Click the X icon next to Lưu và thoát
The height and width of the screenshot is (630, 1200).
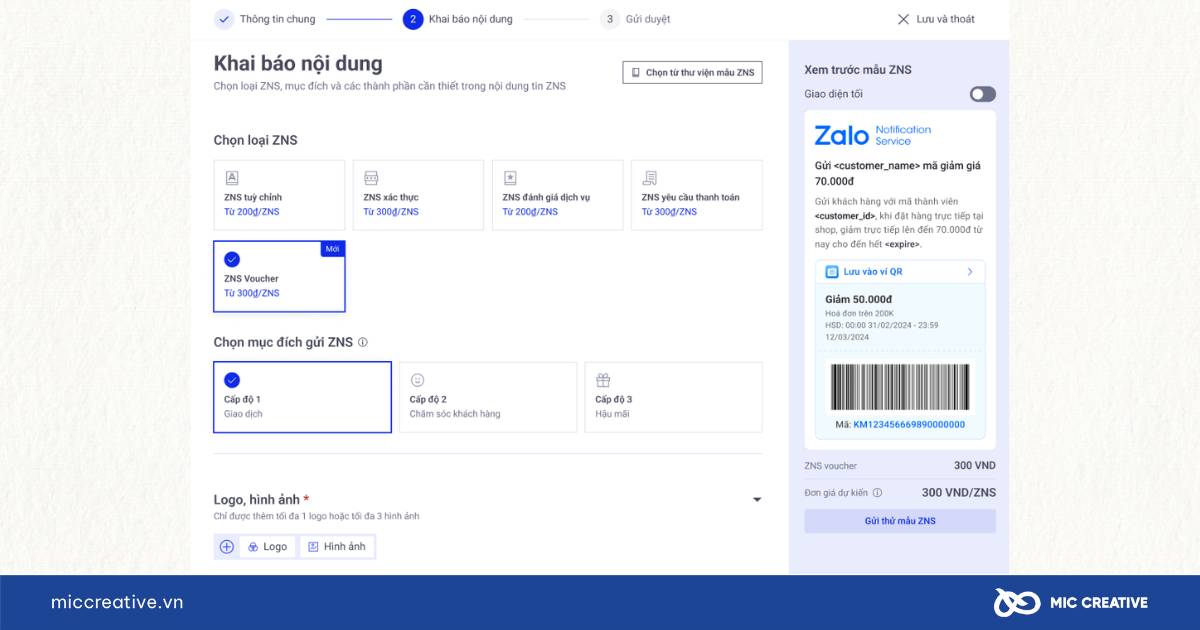tap(903, 19)
